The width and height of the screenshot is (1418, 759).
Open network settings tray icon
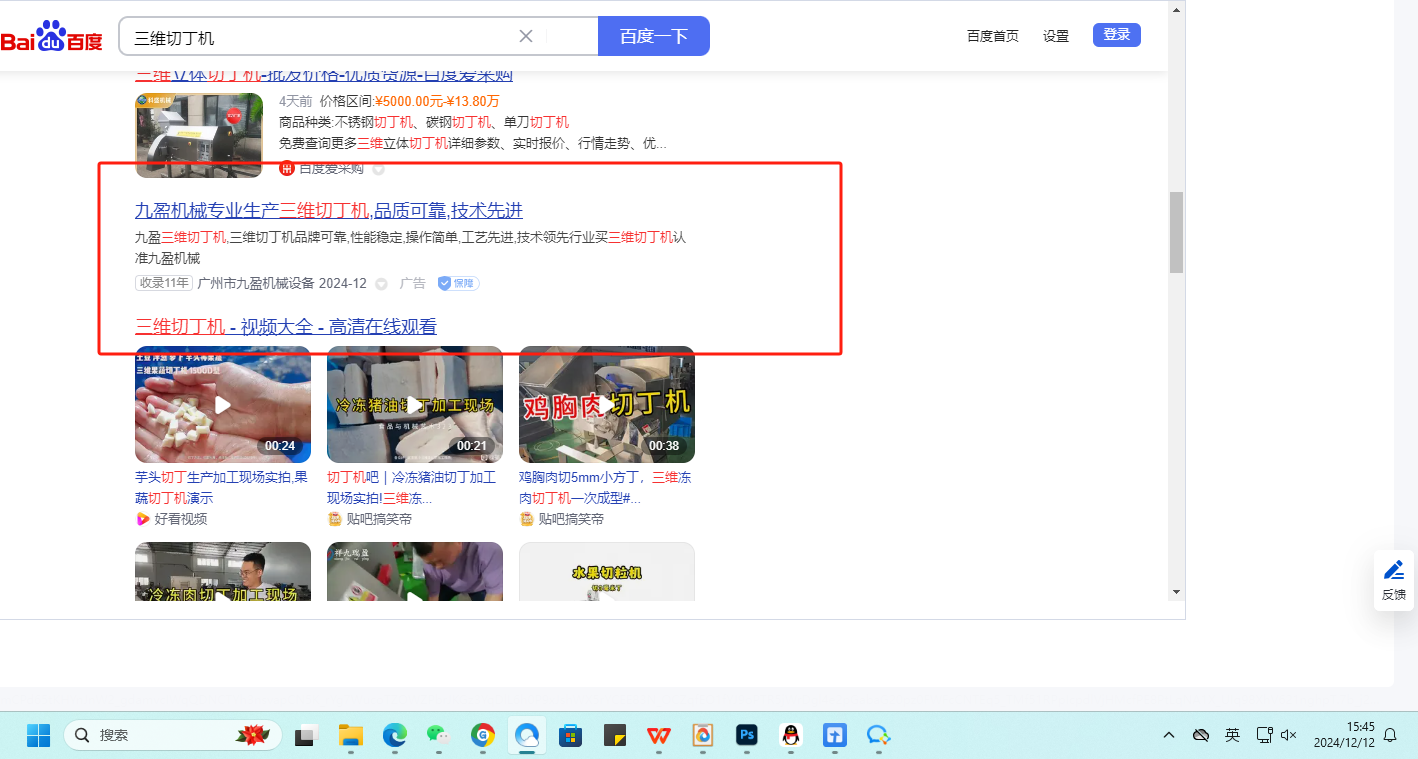(1264, 735)
